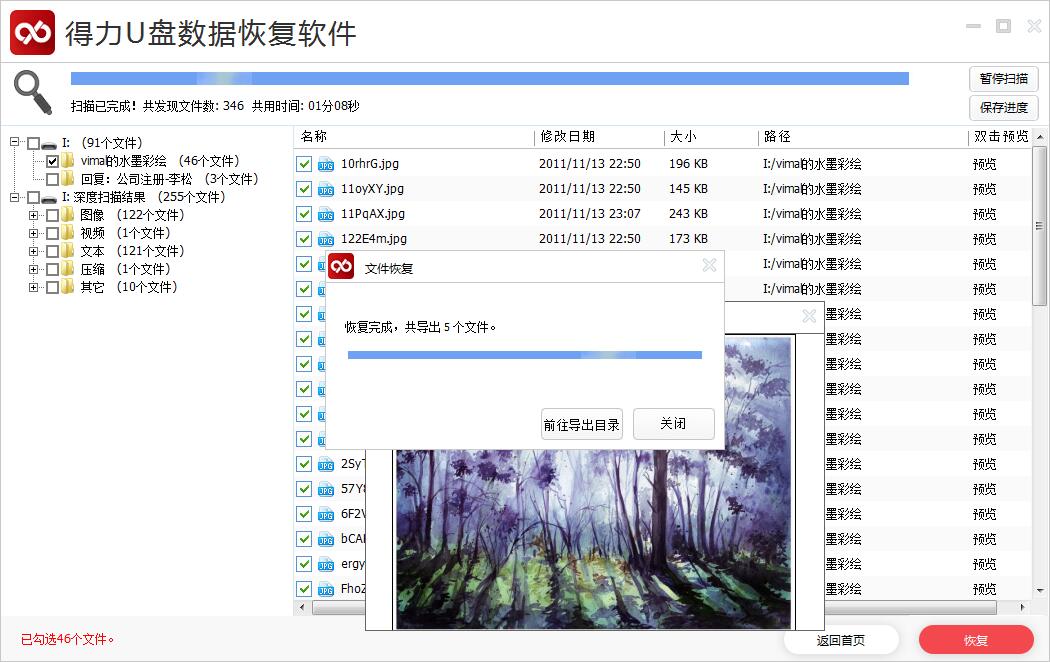Check the 文本 (121个文件) checkbox
This screenshot has width=1050, height=662.
pos(52,252)
